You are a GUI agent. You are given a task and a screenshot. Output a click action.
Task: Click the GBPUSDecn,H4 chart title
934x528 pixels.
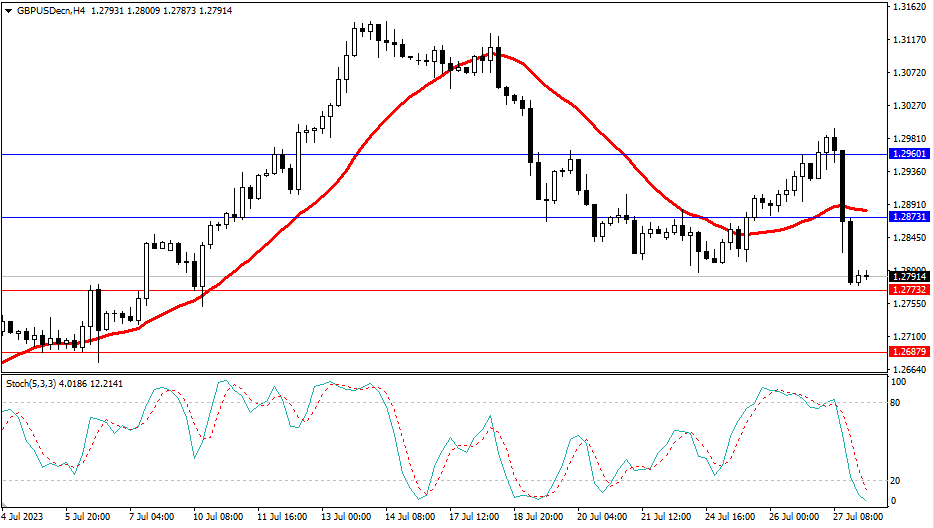pos(51,11)
